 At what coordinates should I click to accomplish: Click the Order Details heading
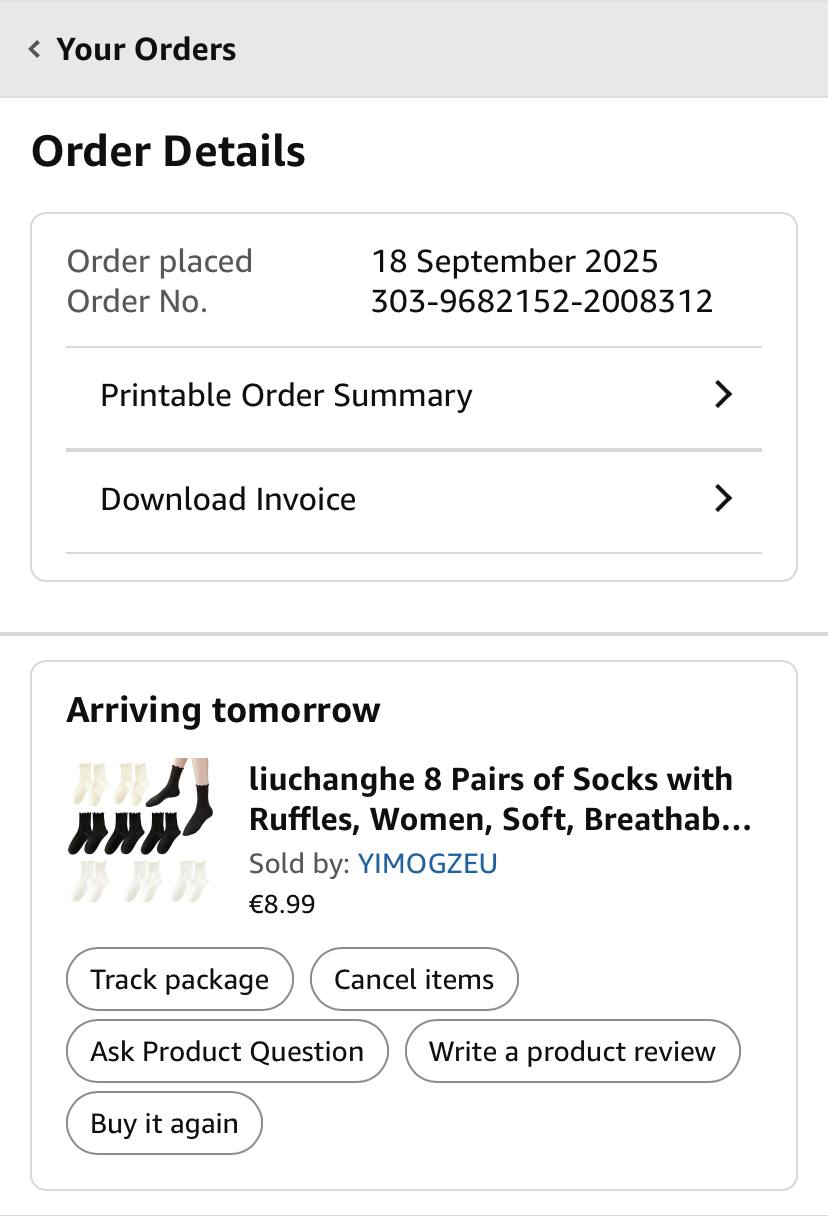tap(168, 151)
